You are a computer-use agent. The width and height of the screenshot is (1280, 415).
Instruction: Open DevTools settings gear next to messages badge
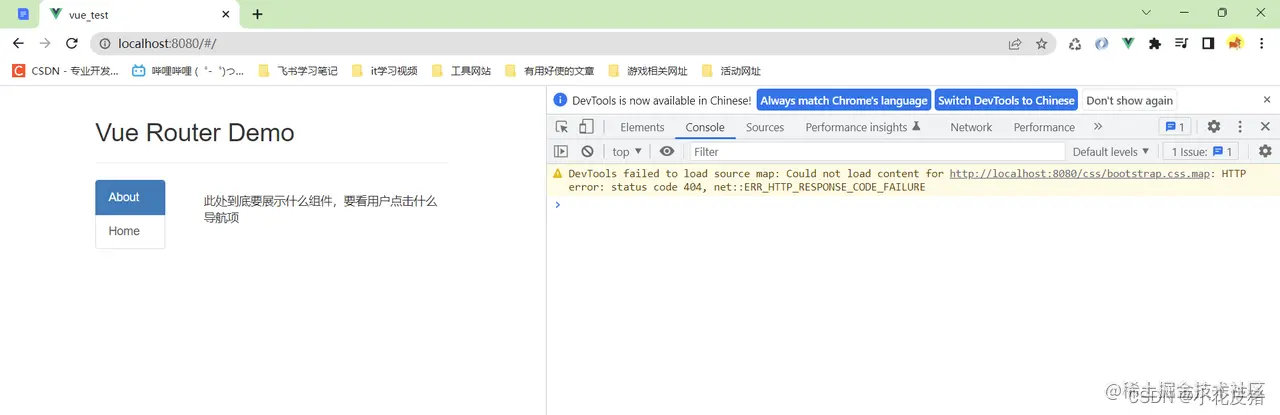(x=1213, y=127)
